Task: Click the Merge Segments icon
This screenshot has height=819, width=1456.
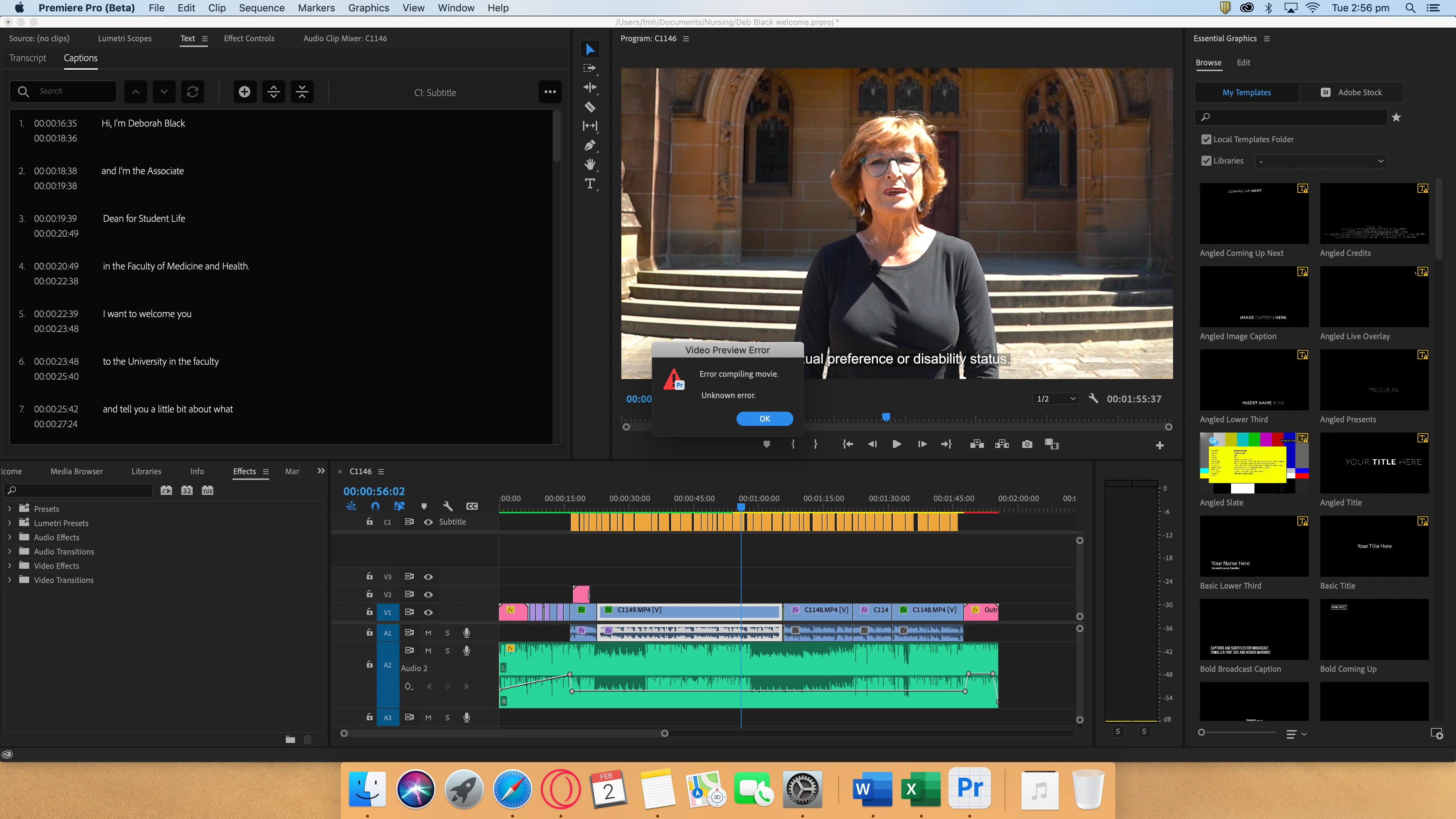Action: pyautogui.click(x=302, y=92)
